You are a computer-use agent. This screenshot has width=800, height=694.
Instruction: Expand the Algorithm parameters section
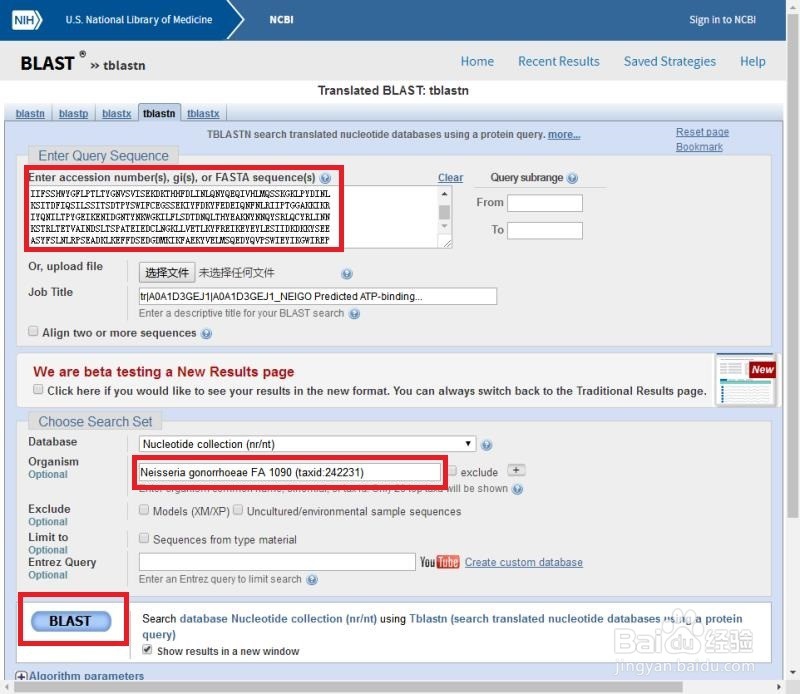pos(80,676)
